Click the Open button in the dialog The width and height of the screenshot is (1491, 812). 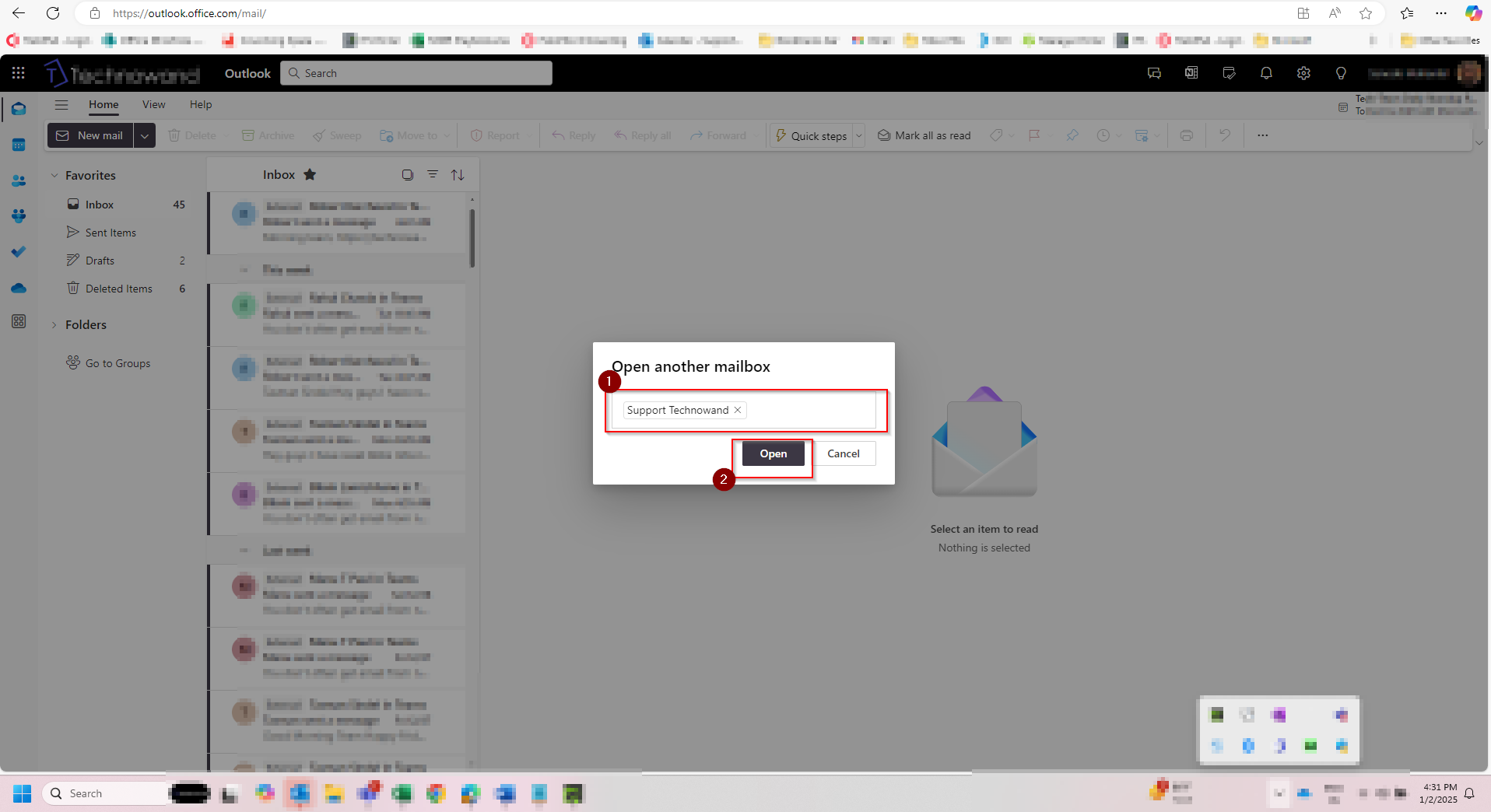coord(773,453)
